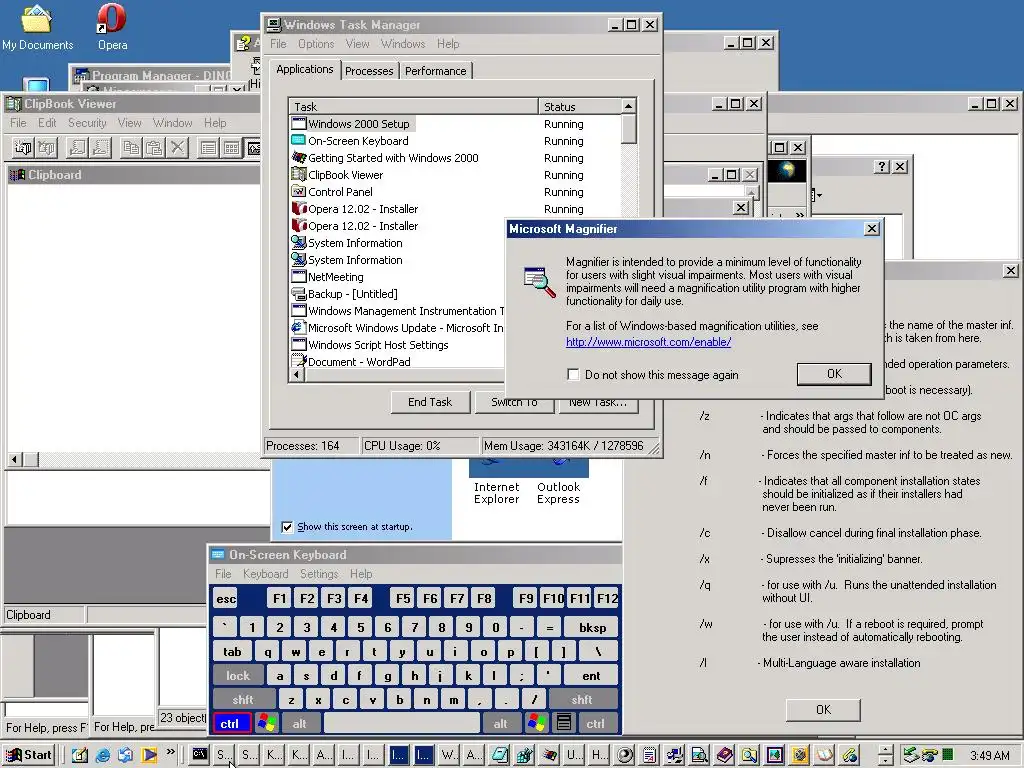Click OK in Microsoft Magnifier dialog

(x=834, y=374)
